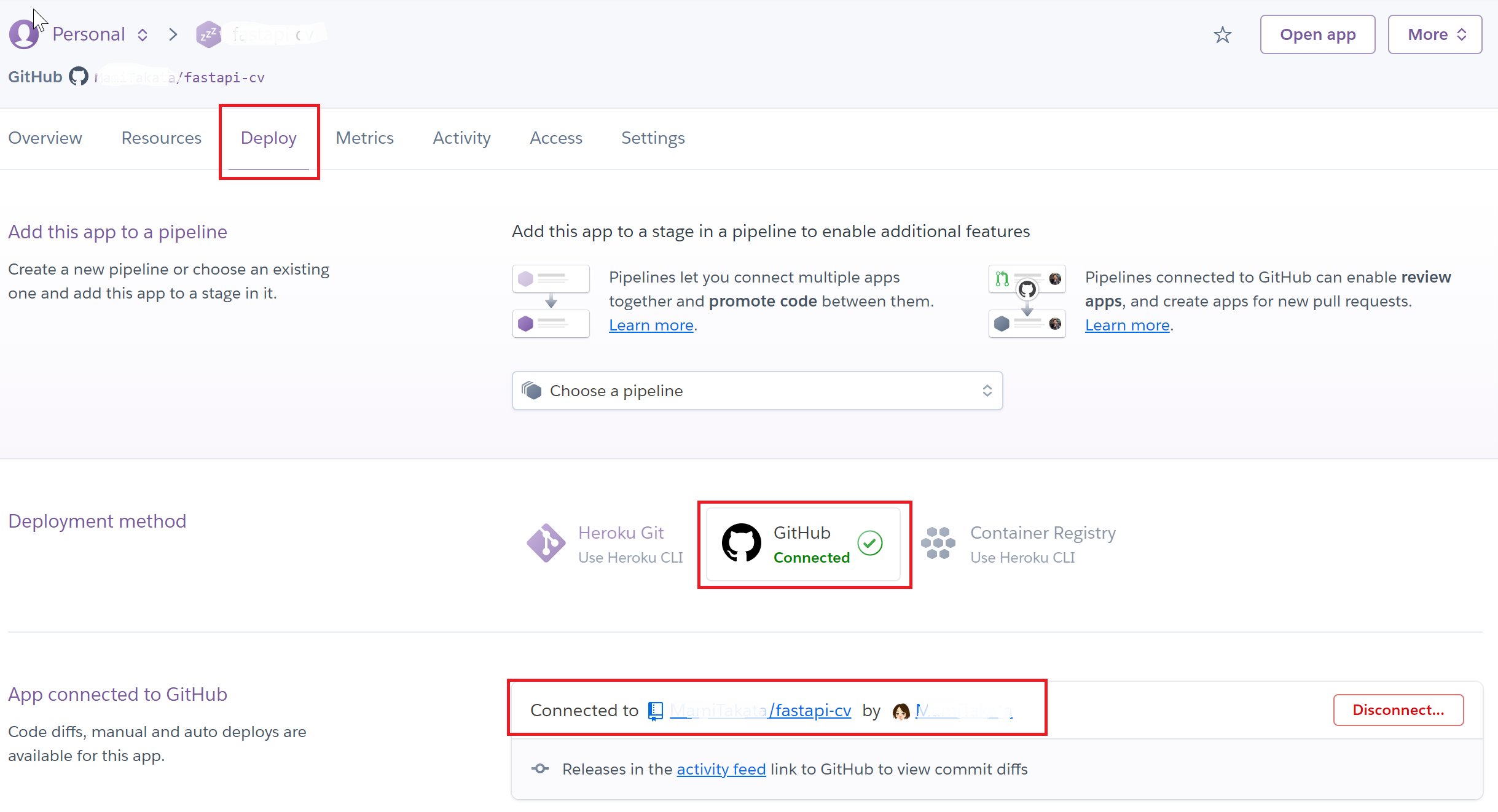Switch to the Activity tab
The width and height of the screenshot is (1498, 812).
(x=461, y=138)
